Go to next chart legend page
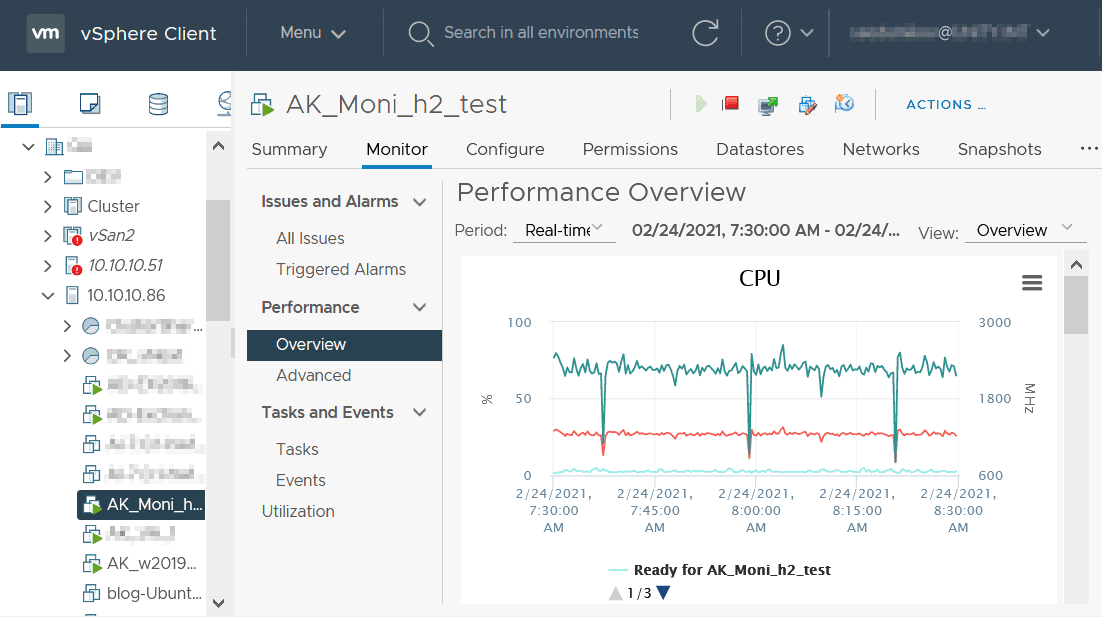The height and width of the screenshot is (617, 1102). tap(662, 593)
